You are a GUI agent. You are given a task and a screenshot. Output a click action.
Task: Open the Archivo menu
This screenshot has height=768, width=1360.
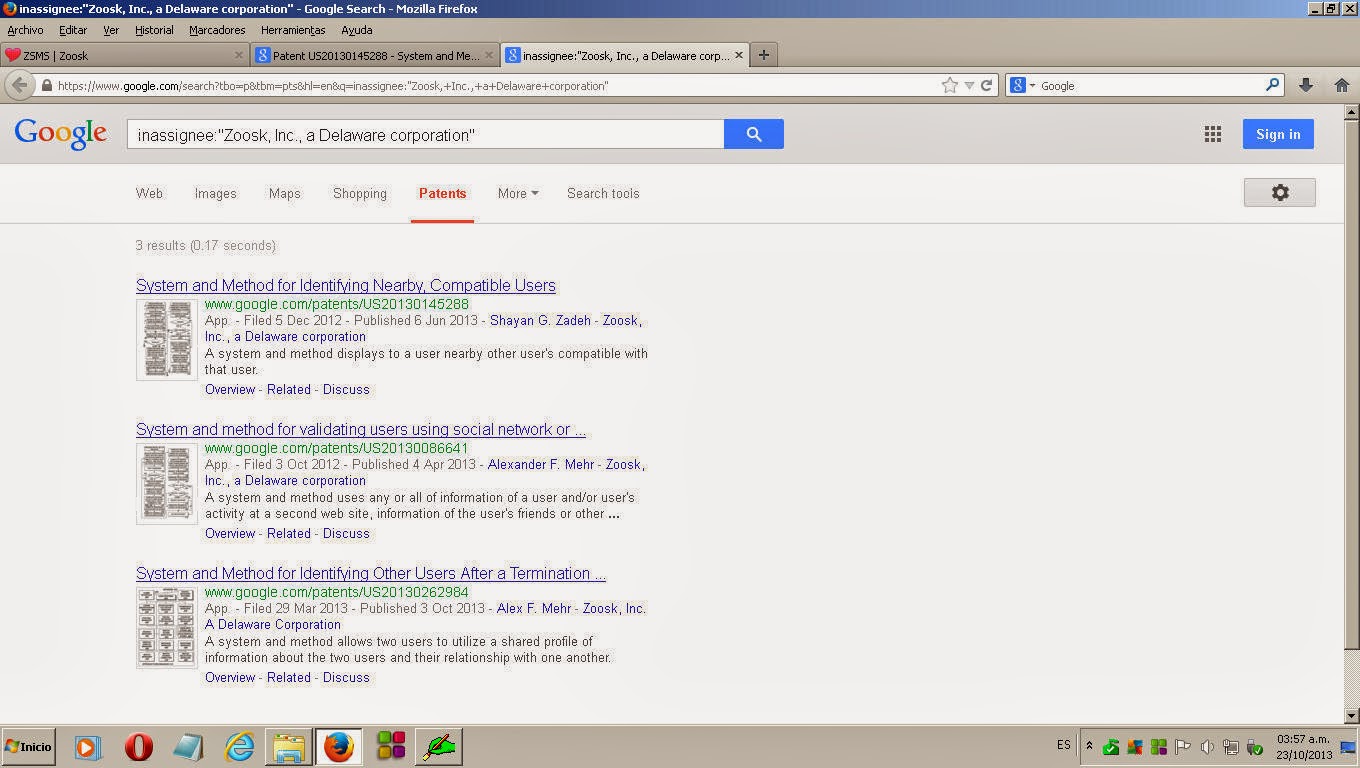(x=25, y=30)
